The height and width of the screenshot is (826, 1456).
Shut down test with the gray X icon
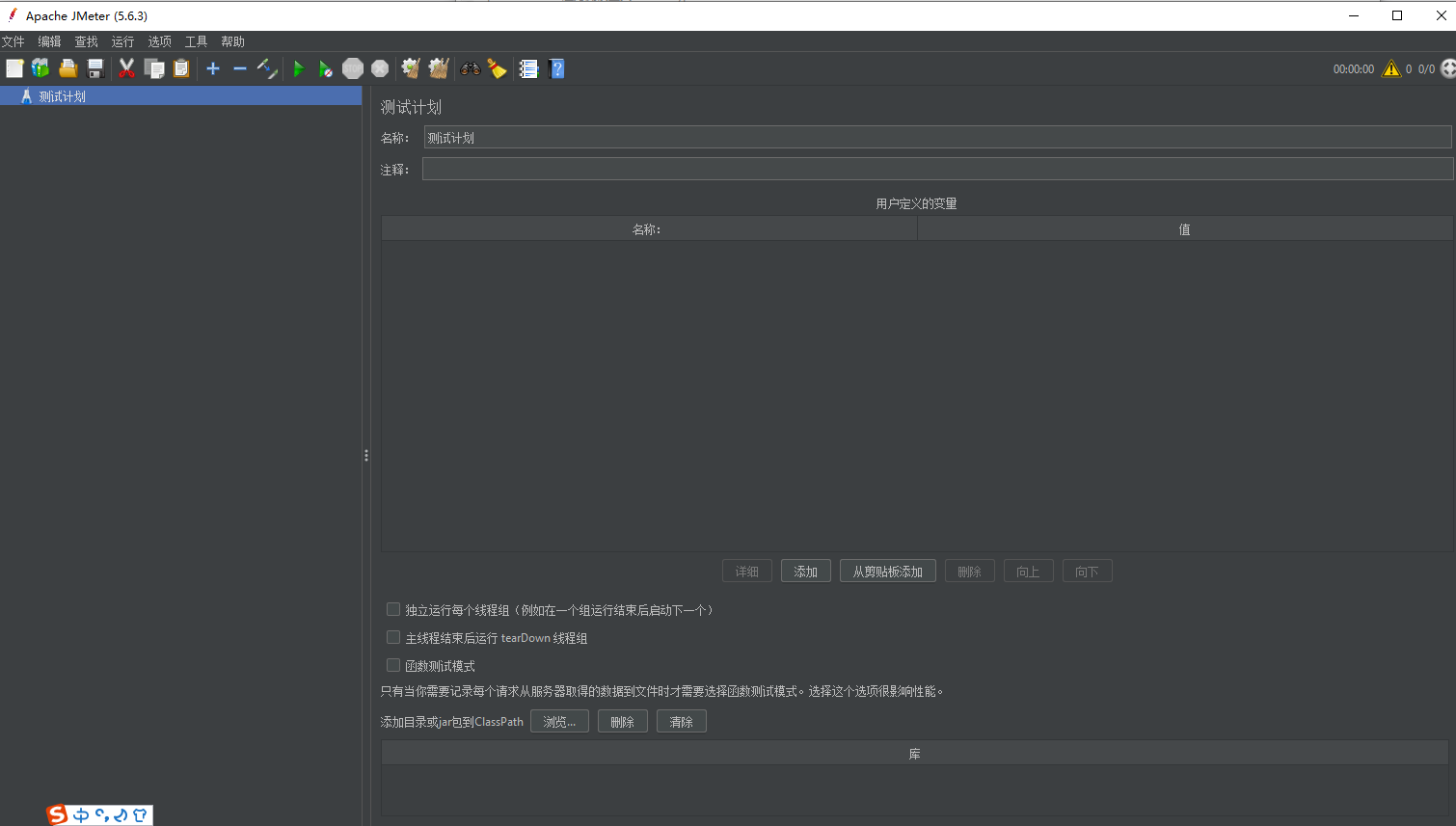(x=380, y=68)
